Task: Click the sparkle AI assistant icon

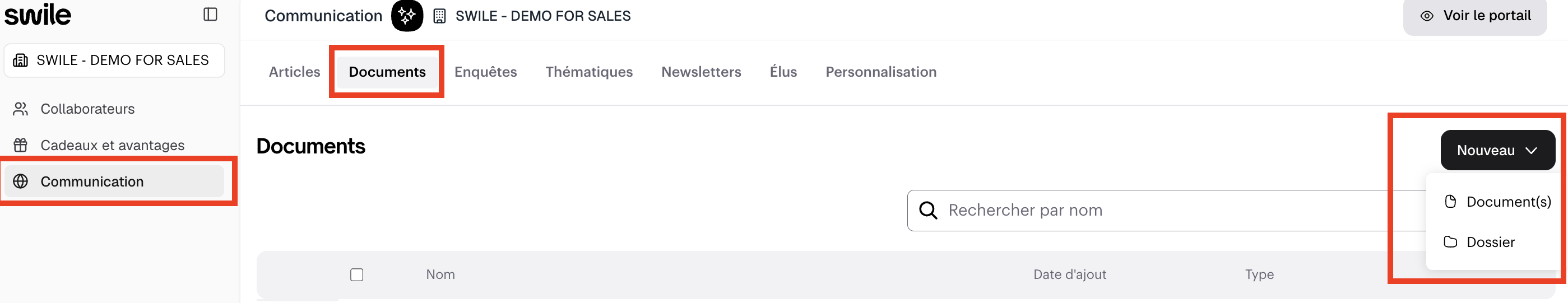Action: pos(407,16)
